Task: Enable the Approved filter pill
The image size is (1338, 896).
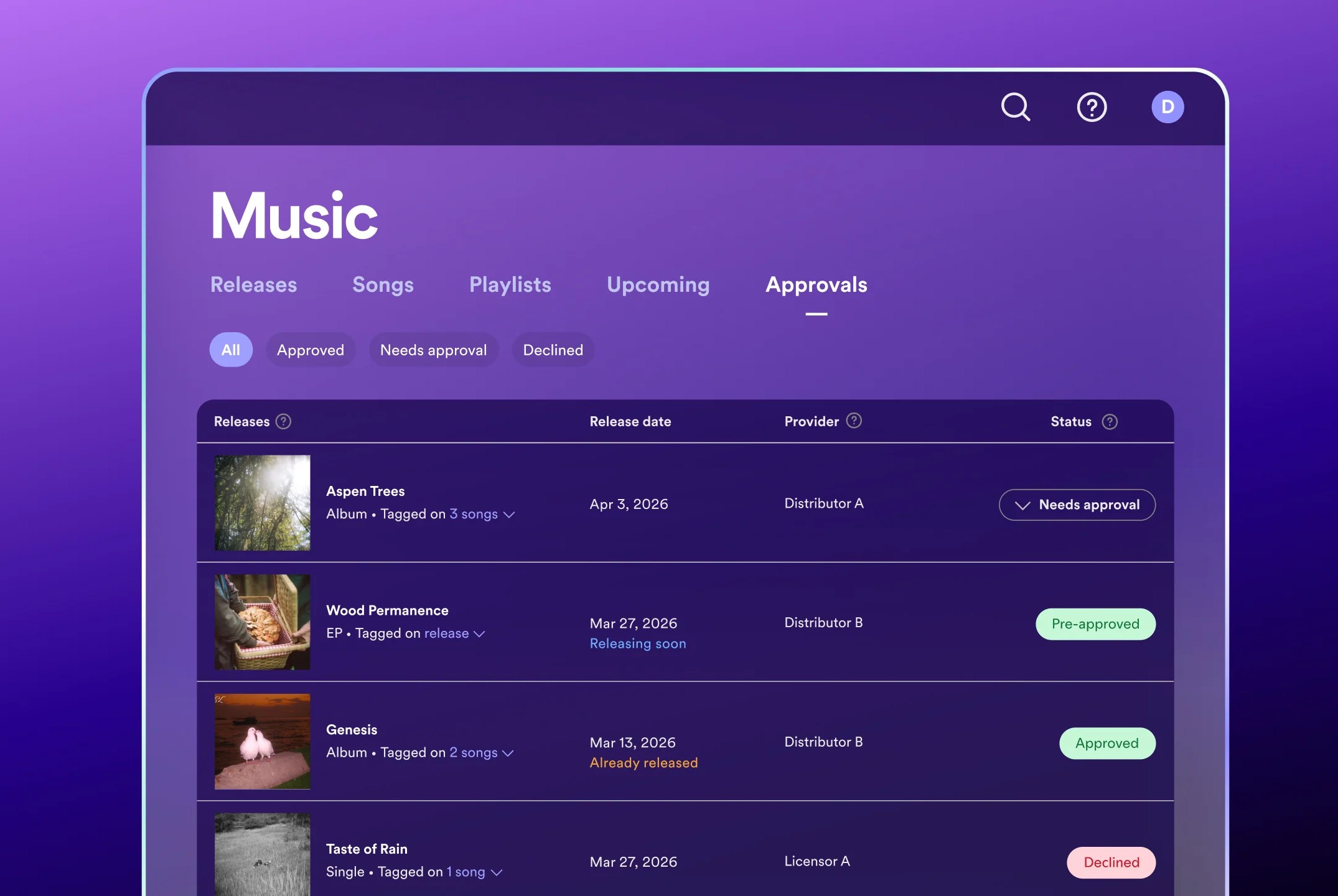Action: [x=311, y=350]
